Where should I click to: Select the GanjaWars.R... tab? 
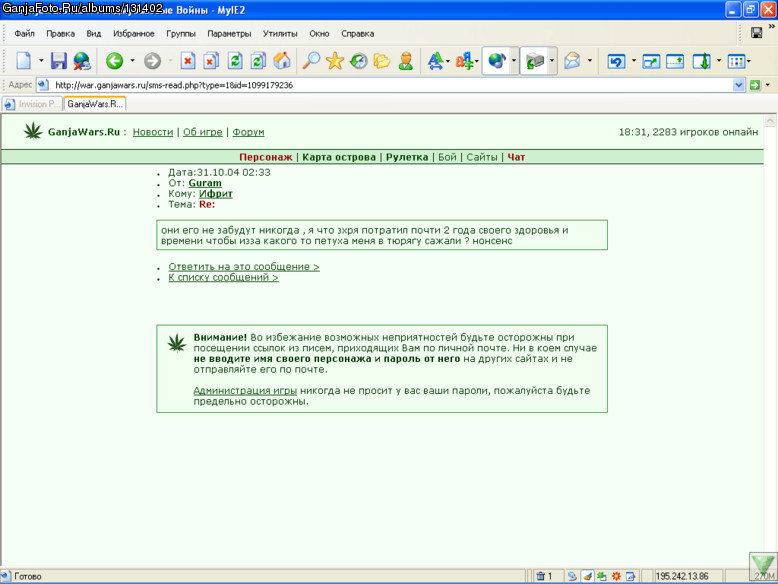click(x=95, y=104)
